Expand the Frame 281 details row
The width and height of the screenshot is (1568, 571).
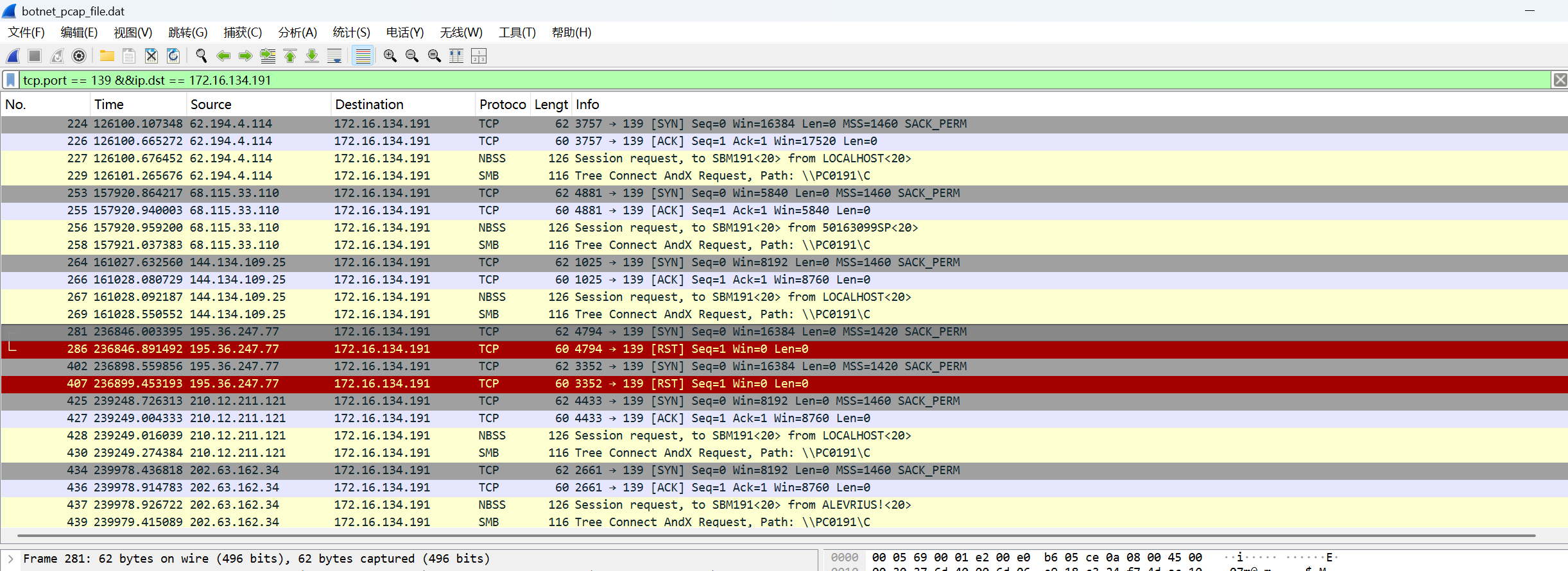point(11,559)
